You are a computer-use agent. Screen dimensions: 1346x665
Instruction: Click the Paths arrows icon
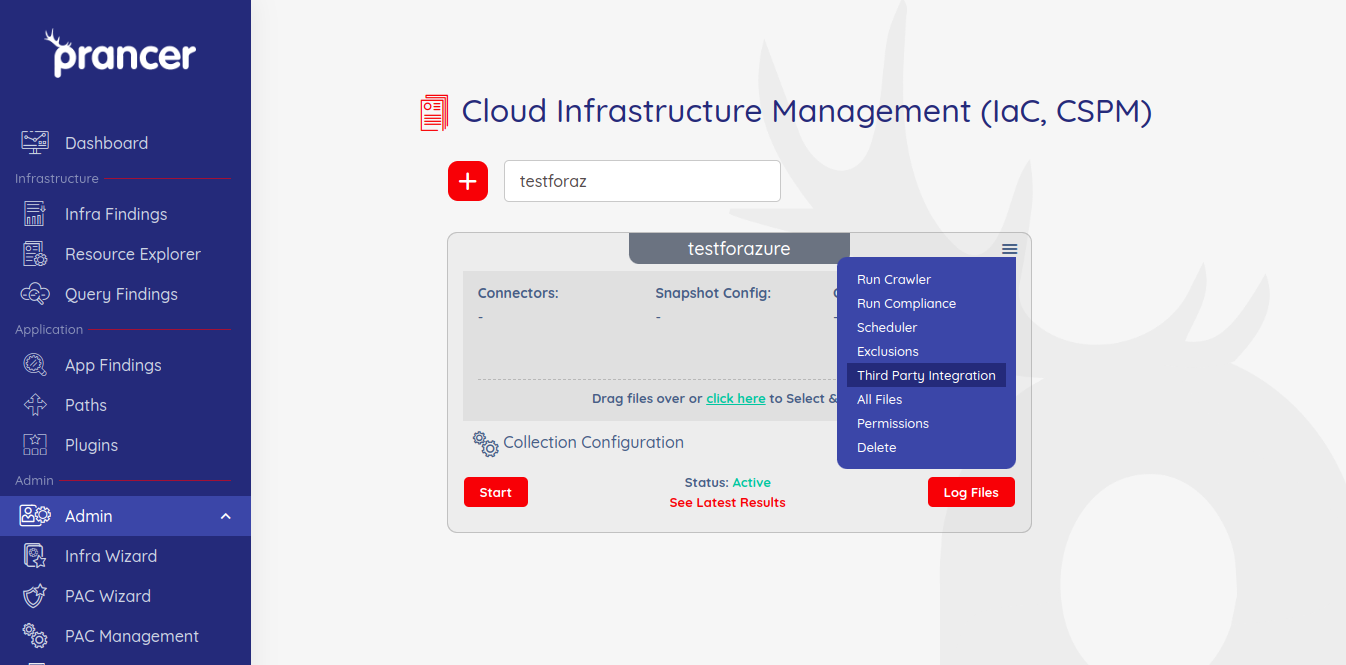pyautogui.click(x=35, y=405)
